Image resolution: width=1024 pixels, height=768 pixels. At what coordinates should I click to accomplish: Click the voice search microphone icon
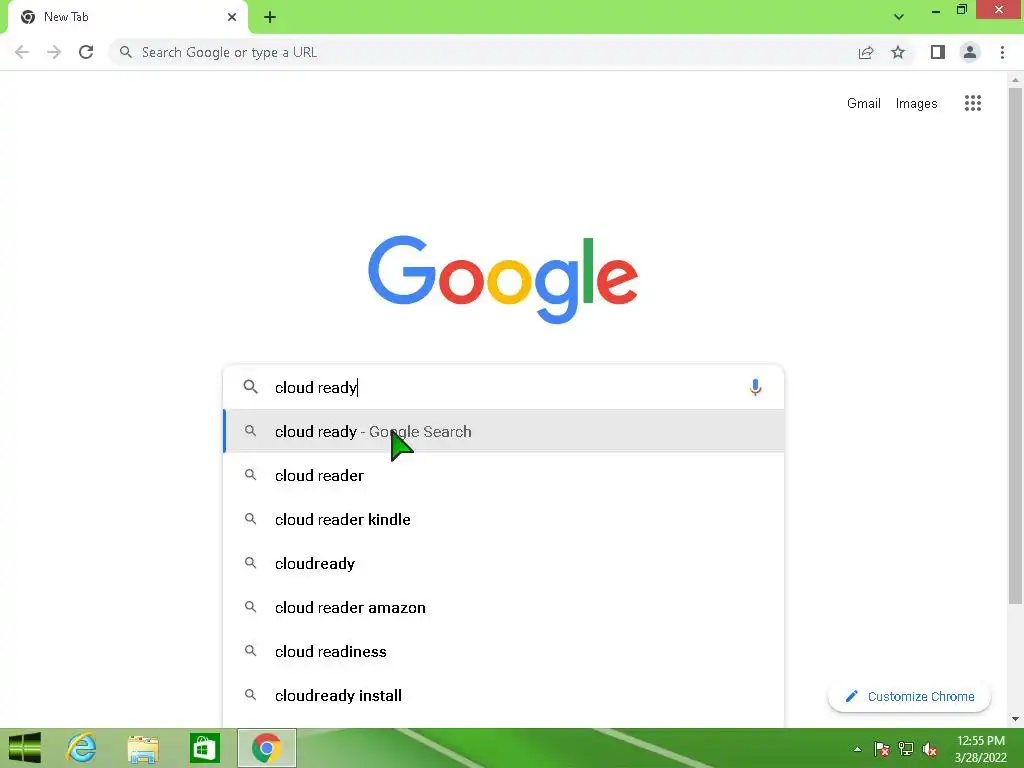755,387
